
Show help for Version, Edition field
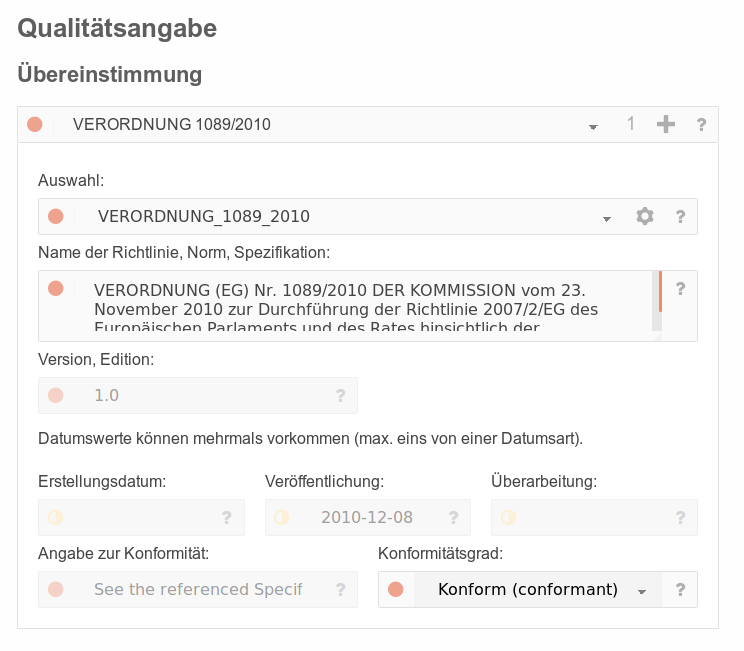(x=341, y=396)
